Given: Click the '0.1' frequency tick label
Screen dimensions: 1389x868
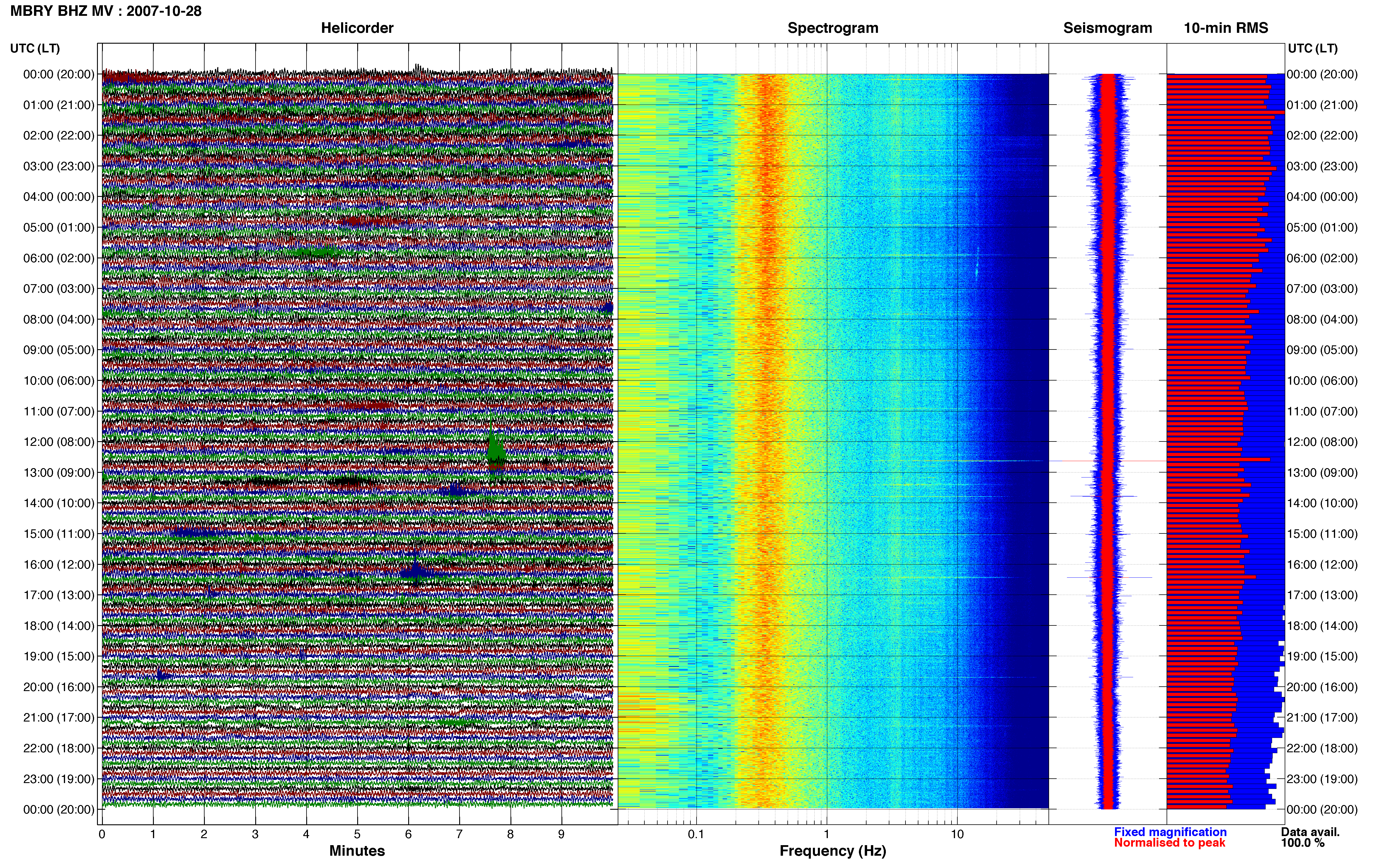Looking at the screenshot, I should pyautogui.click(x=696, y=834).
